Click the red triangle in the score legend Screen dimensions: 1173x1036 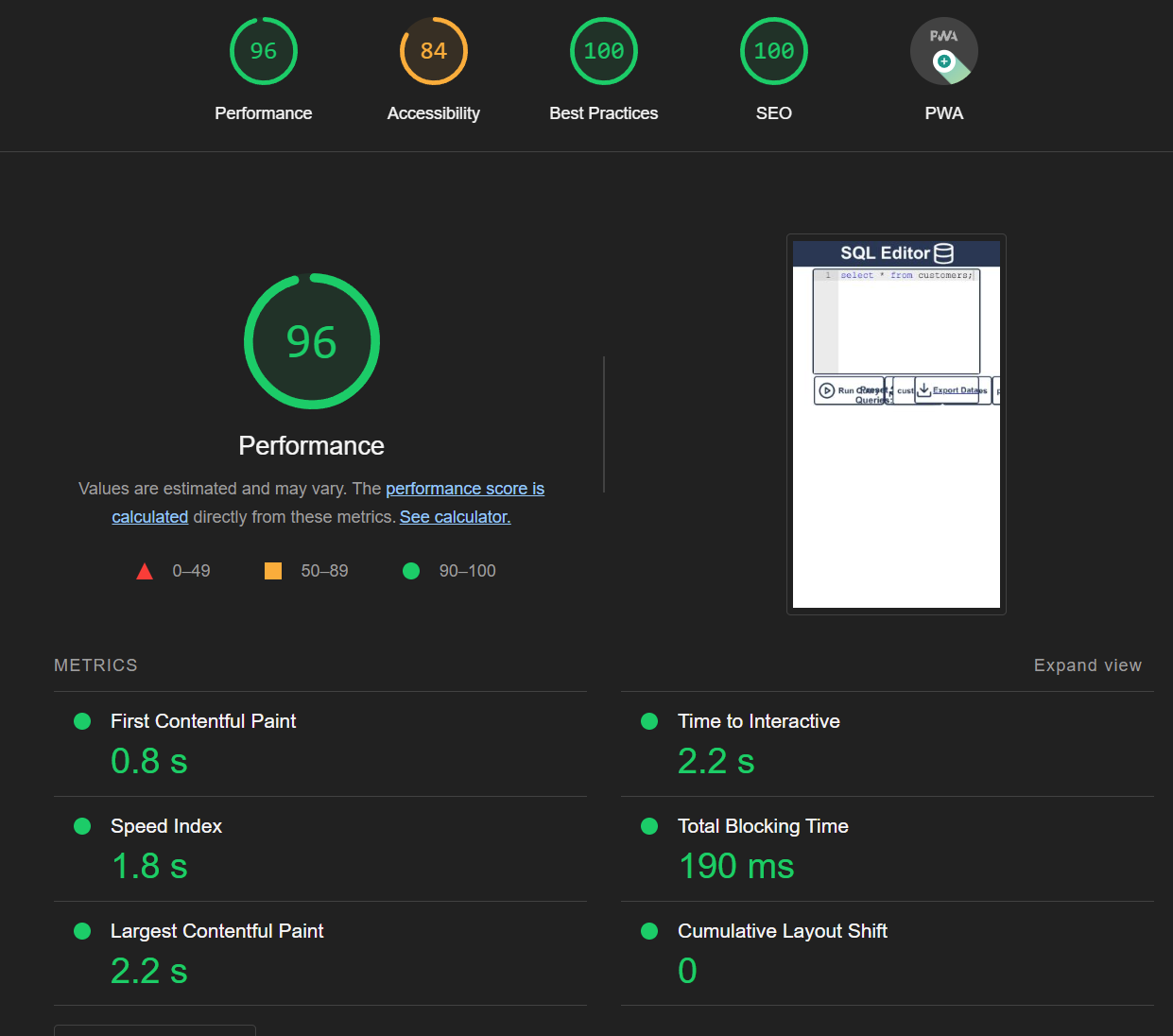(x=145, y=570)
